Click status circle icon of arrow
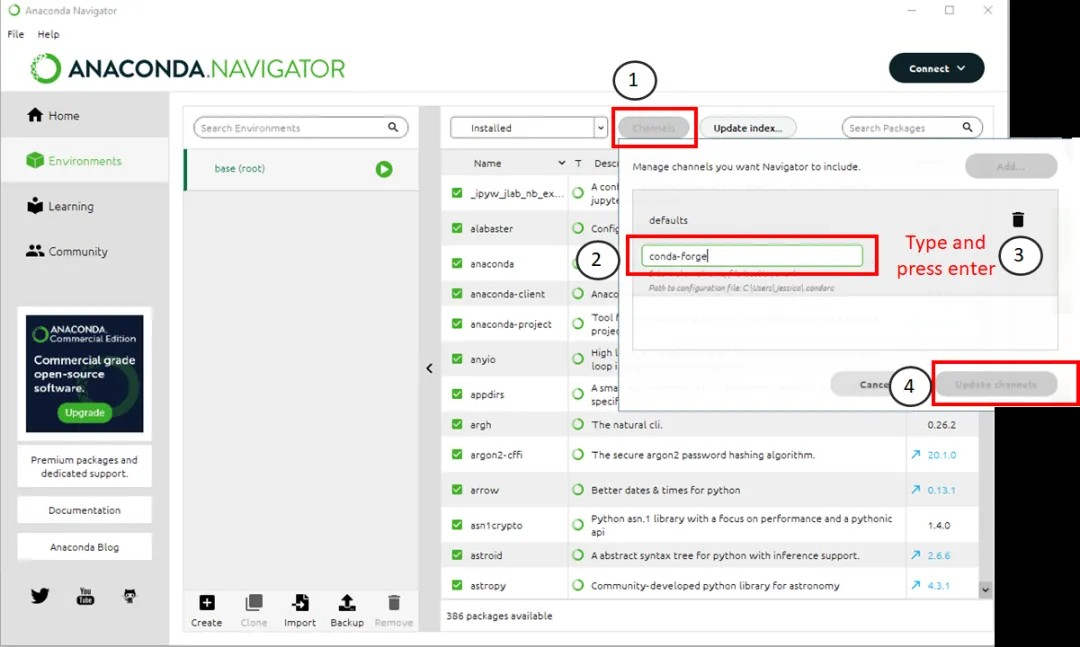This screenshot has height=647, width=1080. click(578, 490)
